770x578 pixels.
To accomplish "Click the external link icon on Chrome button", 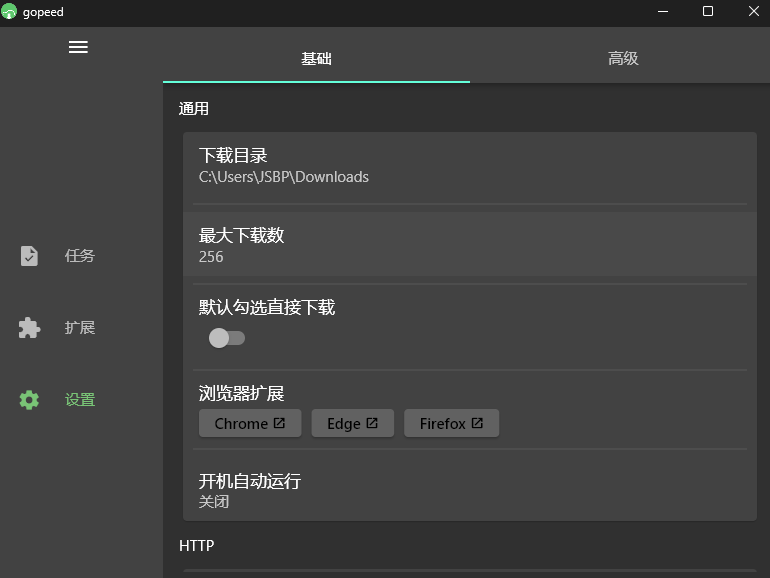I will pyautogui.click(x=279, y=423).
